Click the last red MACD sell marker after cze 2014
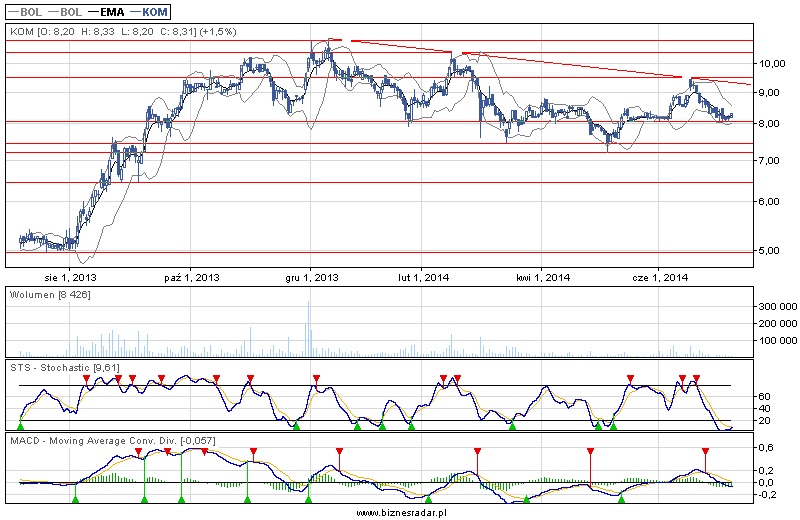Viewport: 800px width, 520px height. click(x=705, y=451)
